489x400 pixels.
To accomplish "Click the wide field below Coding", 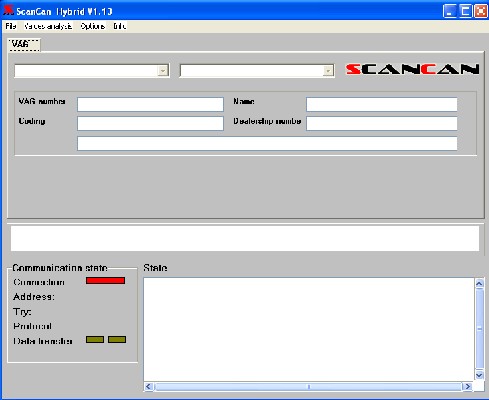I will (267, 144).
